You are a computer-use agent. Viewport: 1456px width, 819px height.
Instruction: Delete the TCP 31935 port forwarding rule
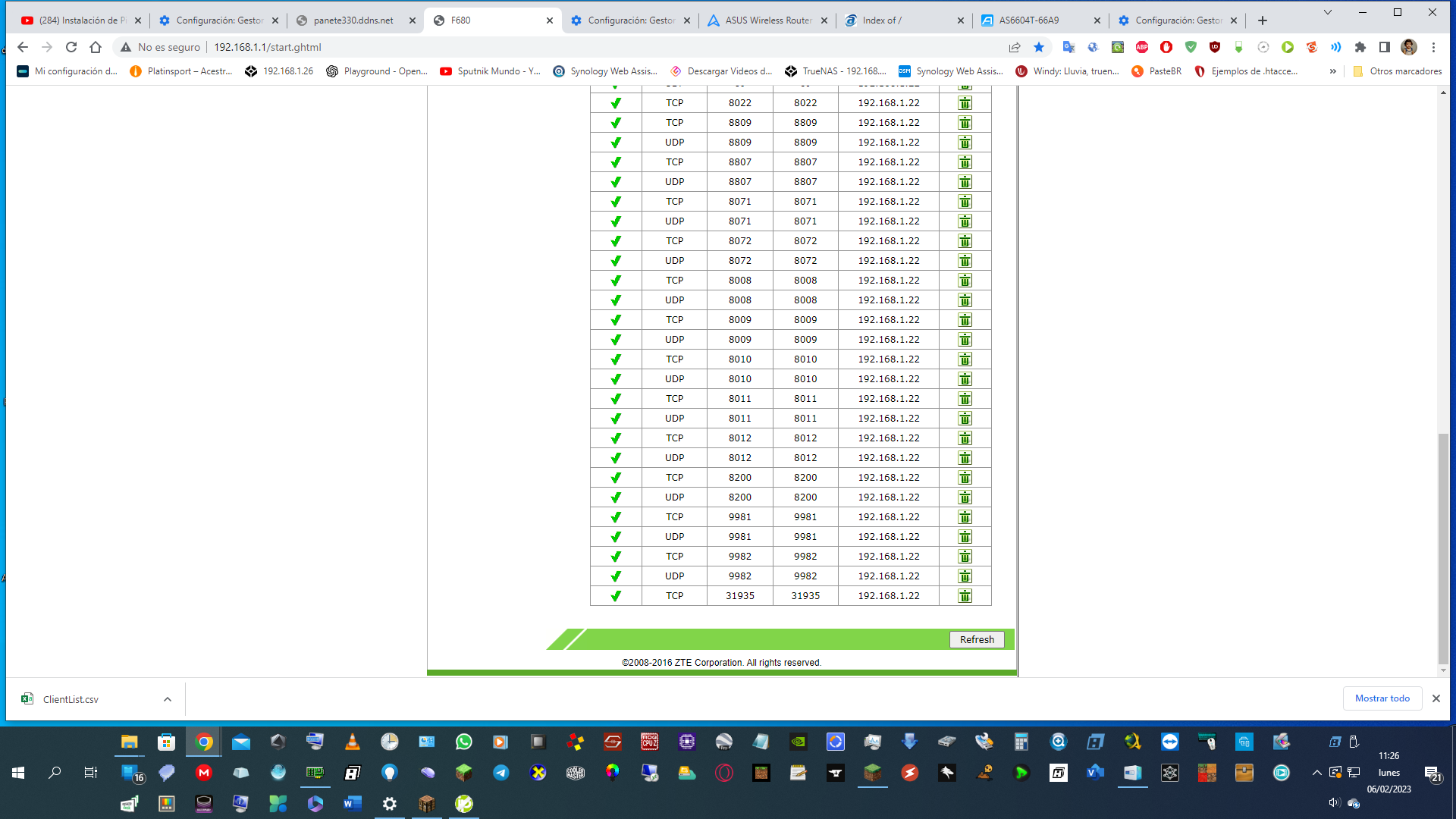click(x=965, y=596)
